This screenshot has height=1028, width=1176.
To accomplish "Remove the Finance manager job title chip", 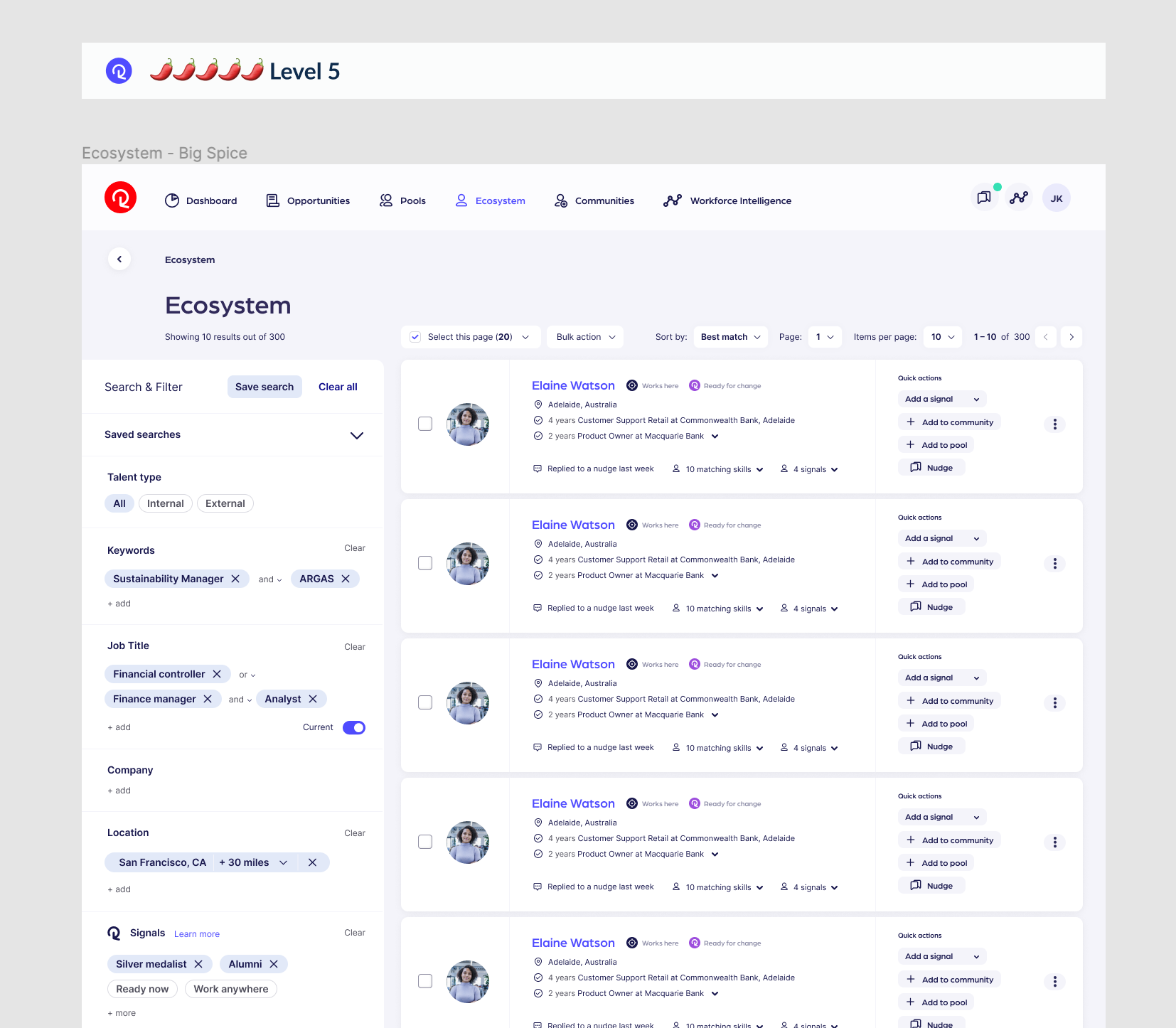I will (208, 699).
